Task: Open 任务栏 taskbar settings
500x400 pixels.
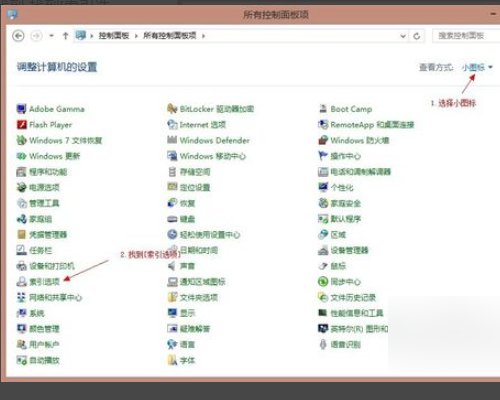Action: pos(34,250)
